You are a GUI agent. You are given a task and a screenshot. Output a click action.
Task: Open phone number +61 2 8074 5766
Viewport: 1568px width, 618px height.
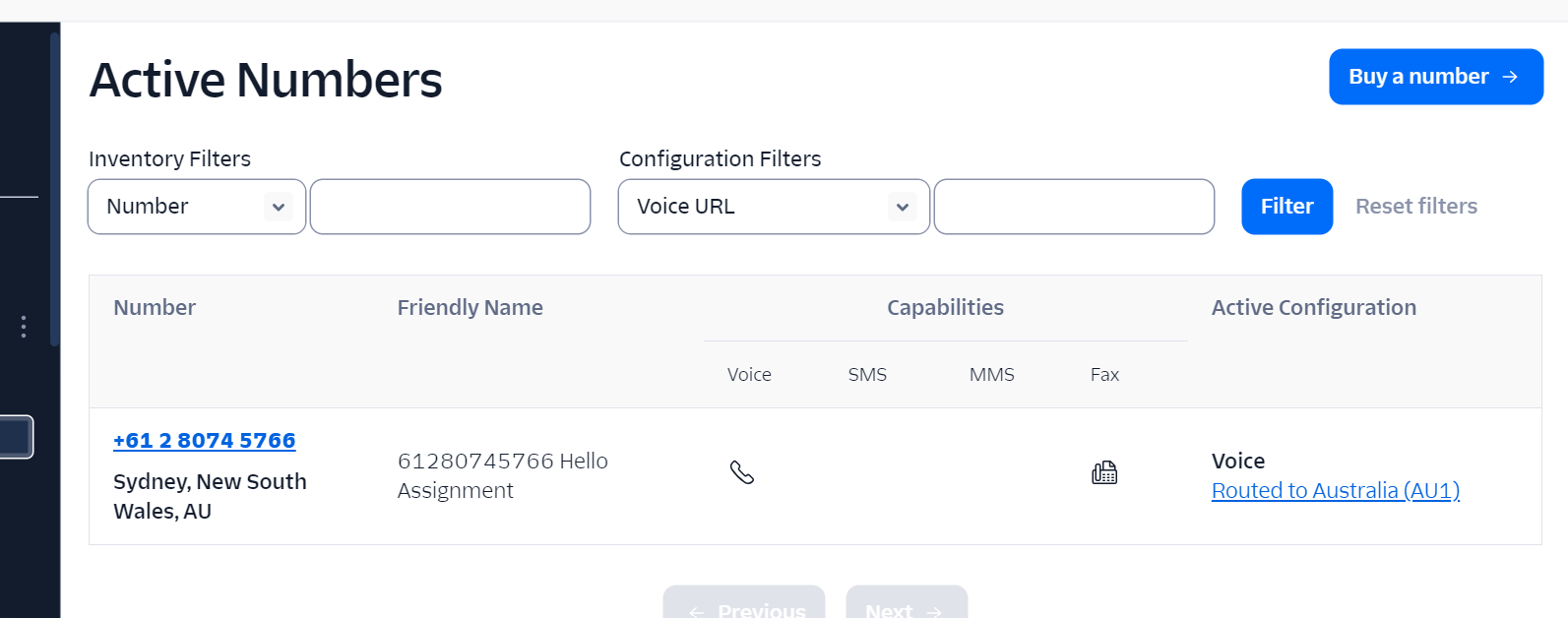pos(204,441)
